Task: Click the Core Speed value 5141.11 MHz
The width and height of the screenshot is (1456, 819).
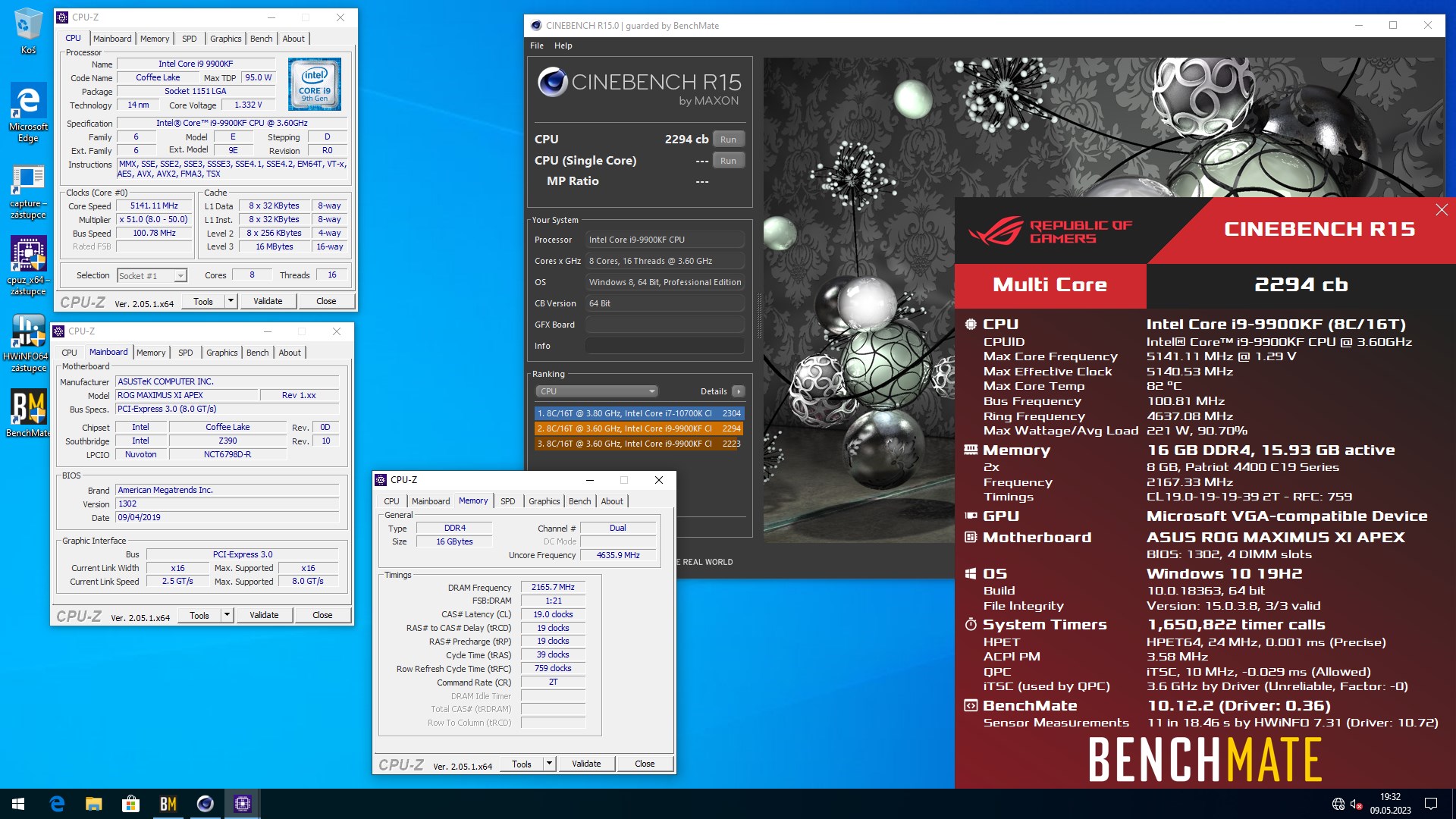Action: (154, 206)
